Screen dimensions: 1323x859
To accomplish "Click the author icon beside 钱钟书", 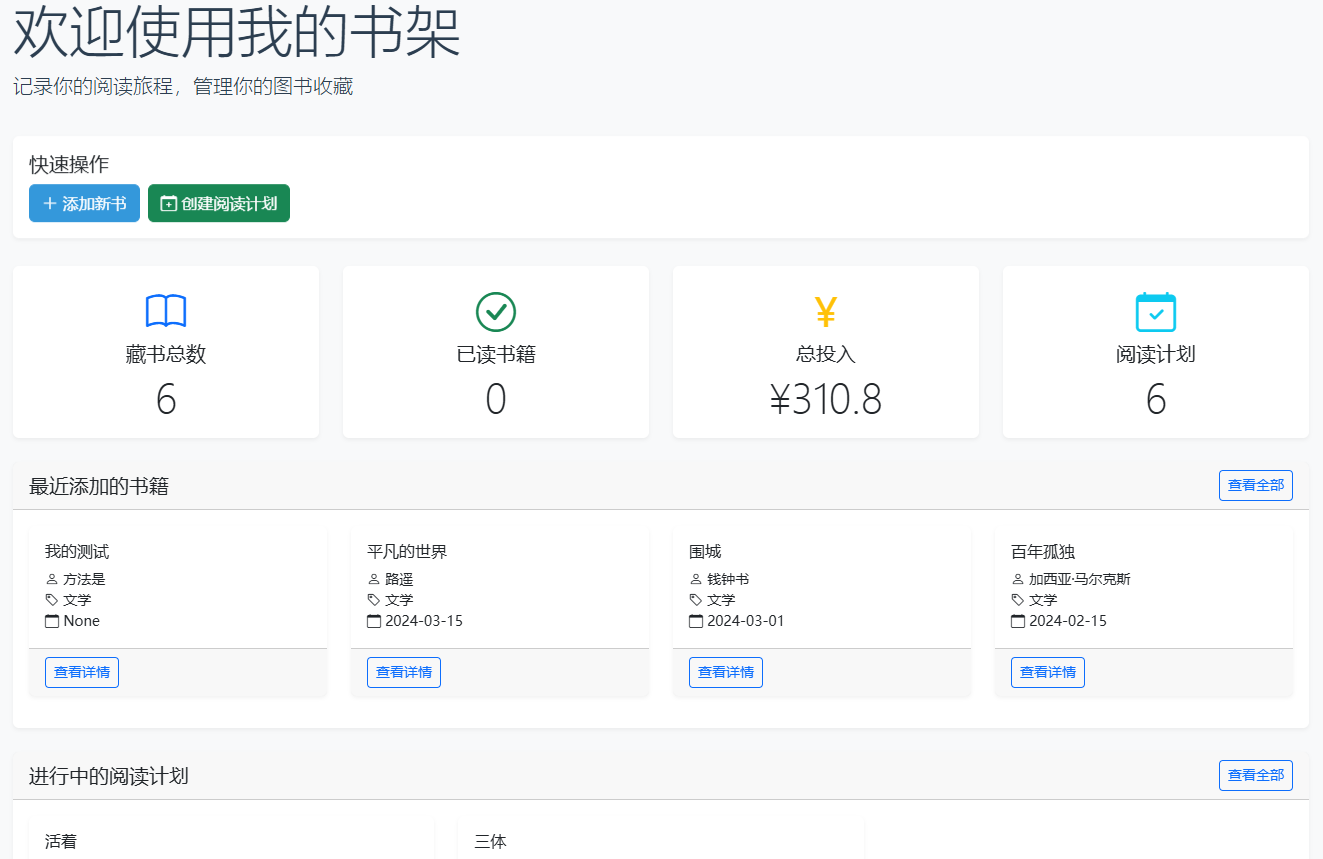I will [696, 579].
